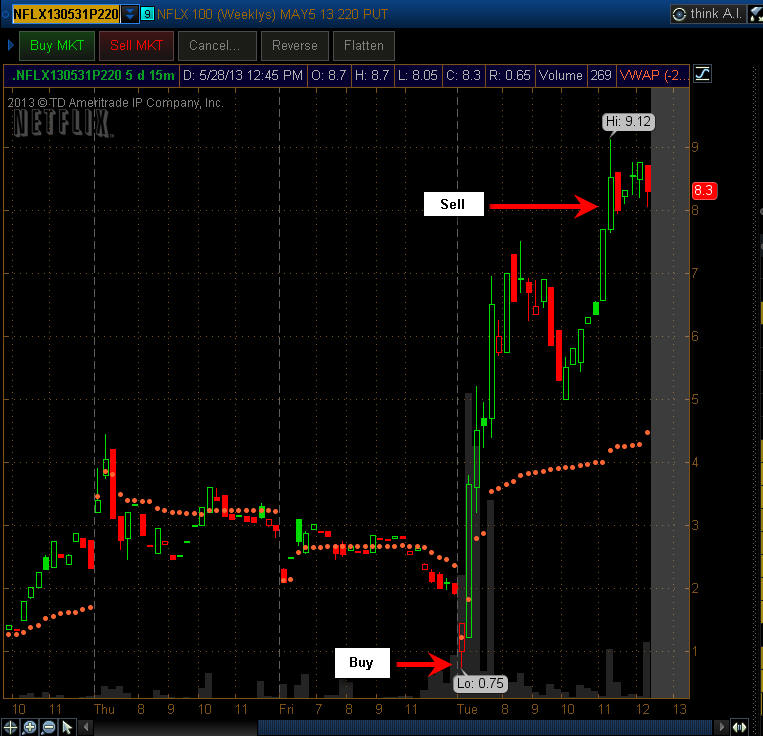Click the Reverse position button
The width and height of the screenshot is (763, 736).
point(295,46)
